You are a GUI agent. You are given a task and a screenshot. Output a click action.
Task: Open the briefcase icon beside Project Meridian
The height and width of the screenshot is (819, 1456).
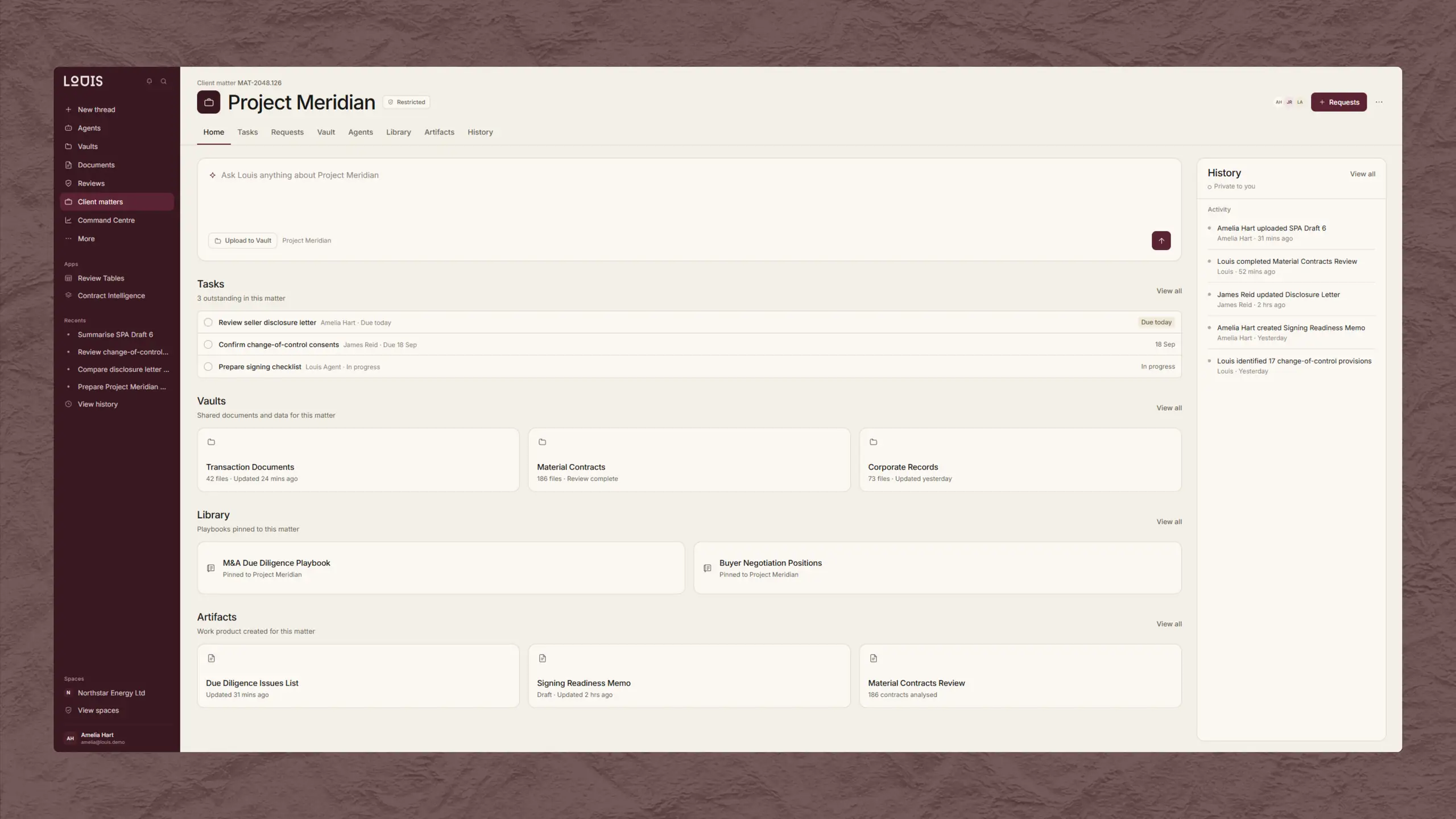pos(209,102)
